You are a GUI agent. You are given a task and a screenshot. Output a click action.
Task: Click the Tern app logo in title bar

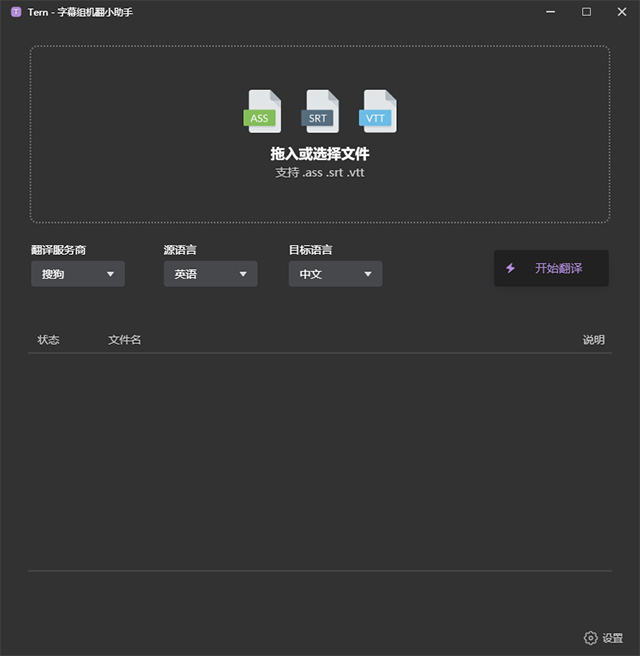click(x=16, y=12)
